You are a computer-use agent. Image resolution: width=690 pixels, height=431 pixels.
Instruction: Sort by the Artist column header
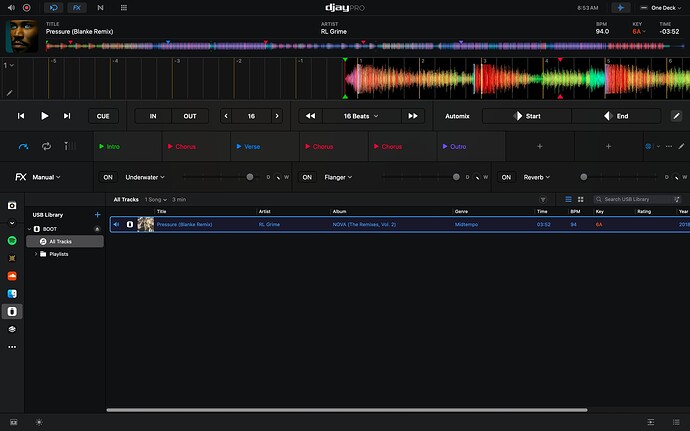click(x=264, y=211)
